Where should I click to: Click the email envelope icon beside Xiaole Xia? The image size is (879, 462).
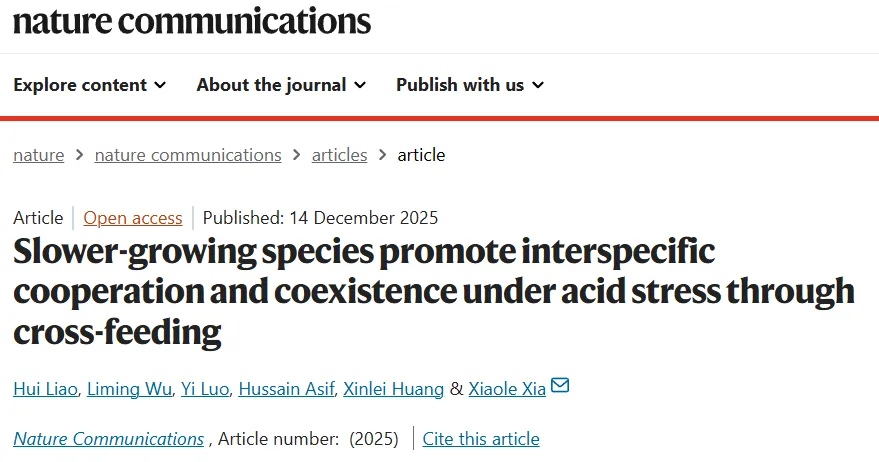[560, 386]
